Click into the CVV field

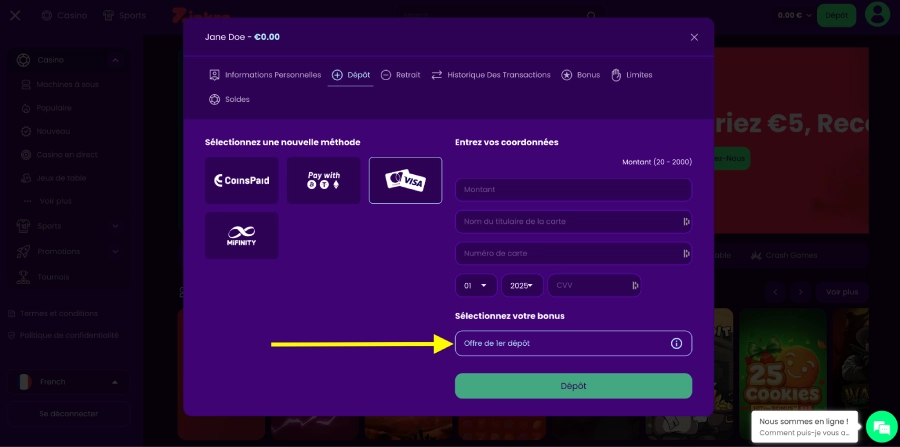(588, 285)
